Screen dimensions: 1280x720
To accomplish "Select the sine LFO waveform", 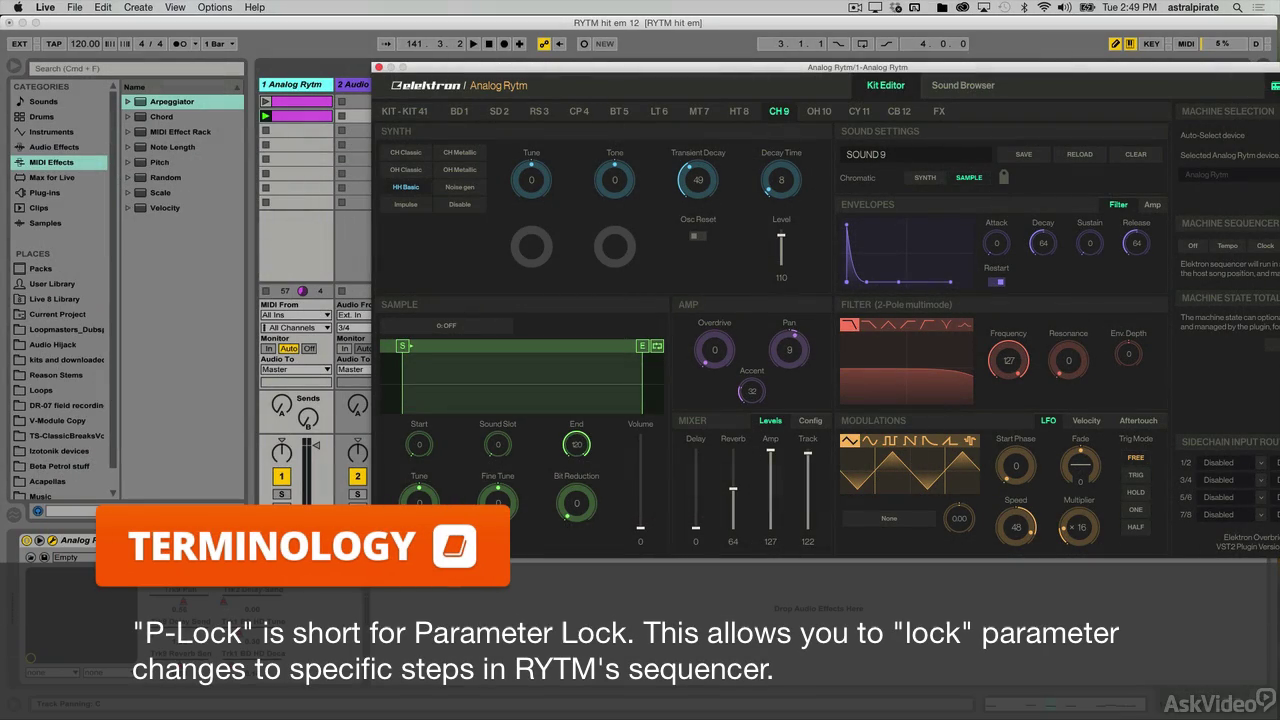I will click(869, 441).
